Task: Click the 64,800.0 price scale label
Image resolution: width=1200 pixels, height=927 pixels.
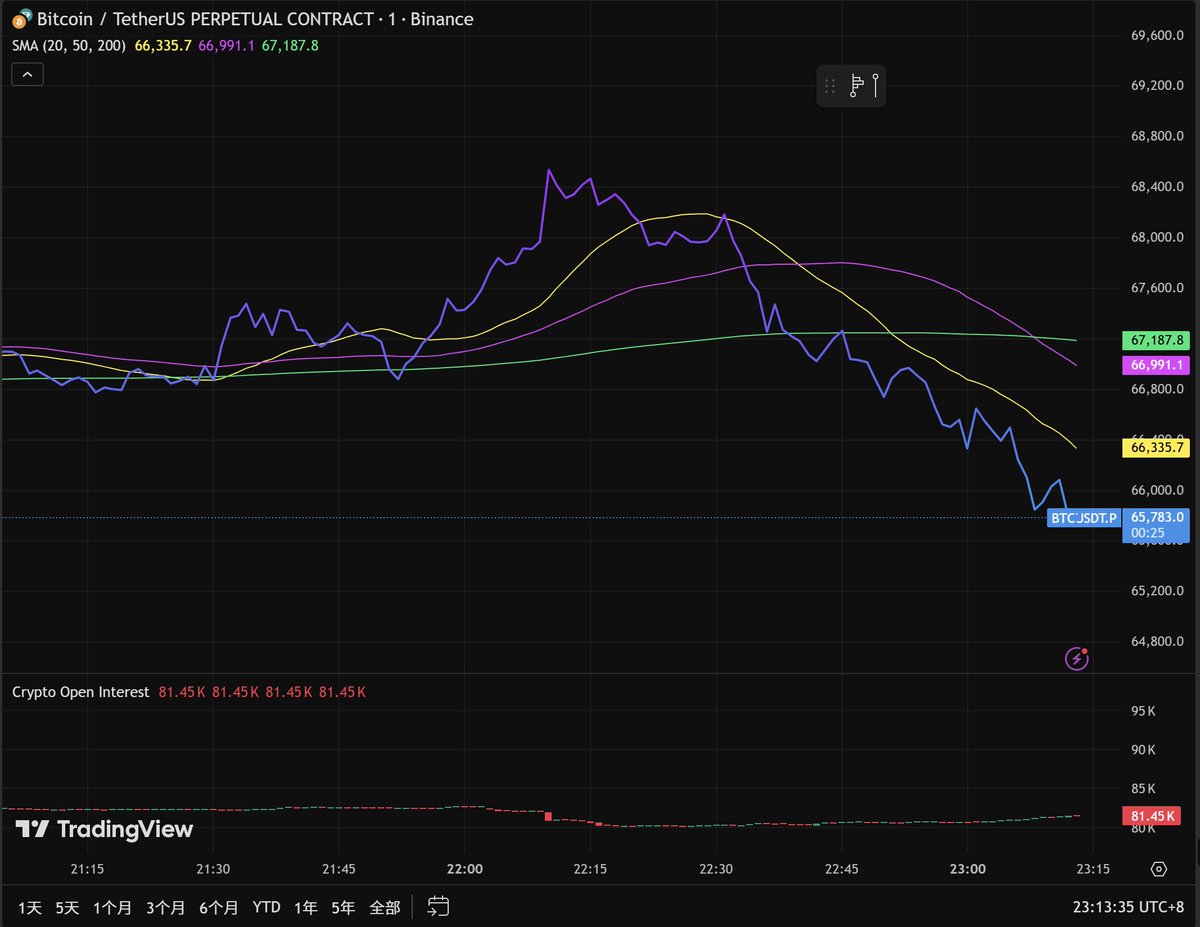Action: tap(1157, 641)
